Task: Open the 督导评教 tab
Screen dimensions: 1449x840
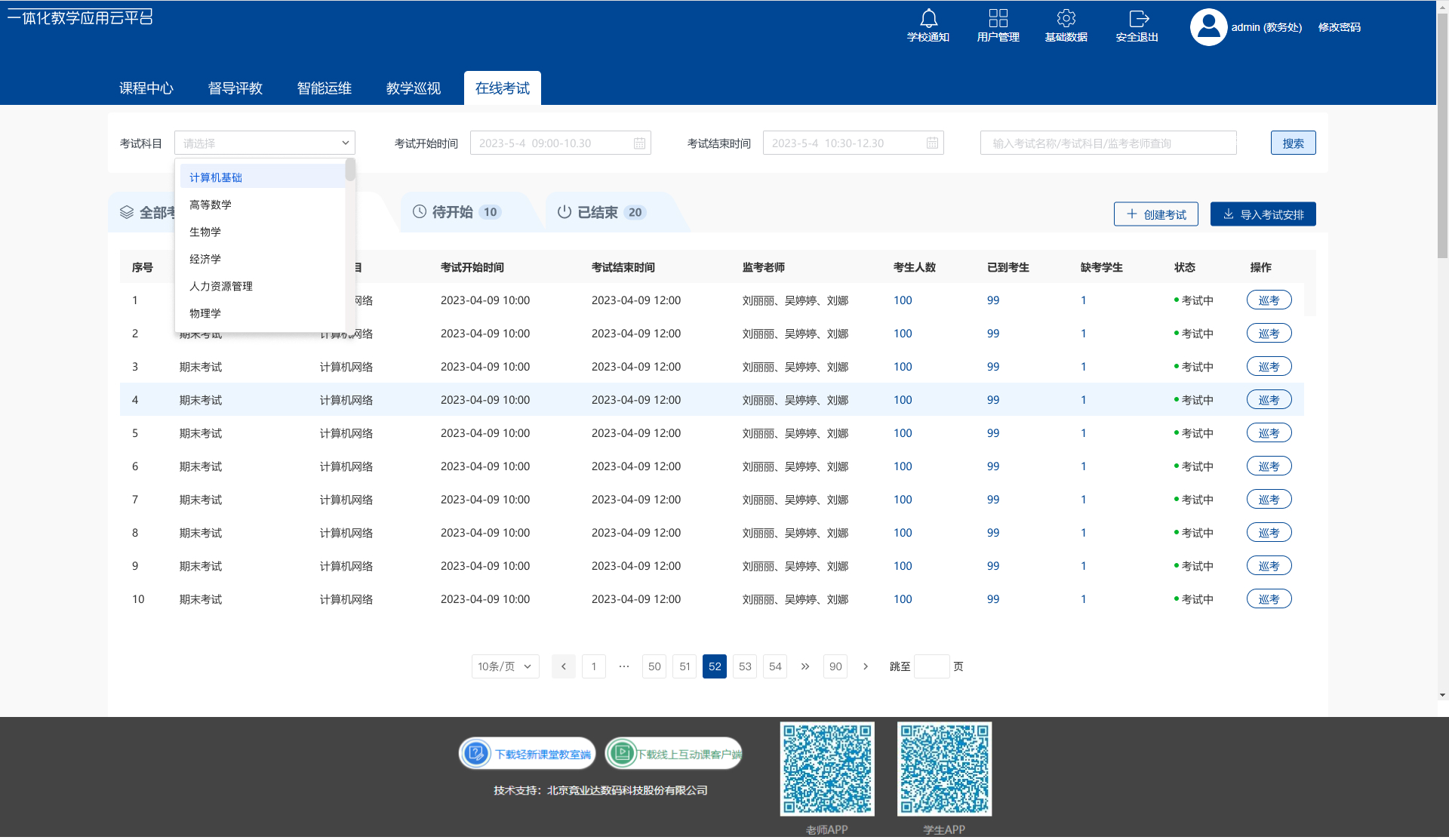Action: 235,88
